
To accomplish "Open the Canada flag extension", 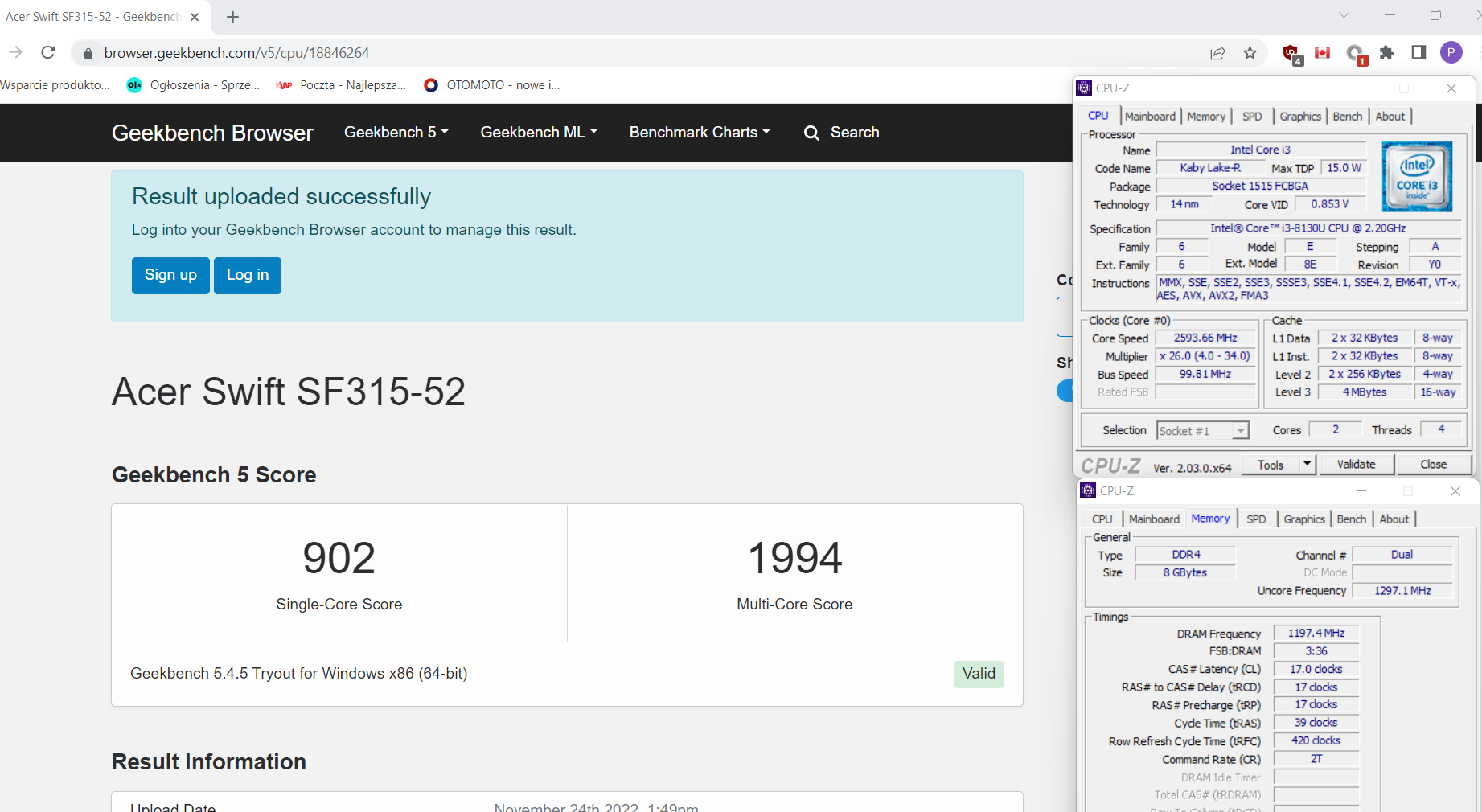I will (x=1322, y=53).
